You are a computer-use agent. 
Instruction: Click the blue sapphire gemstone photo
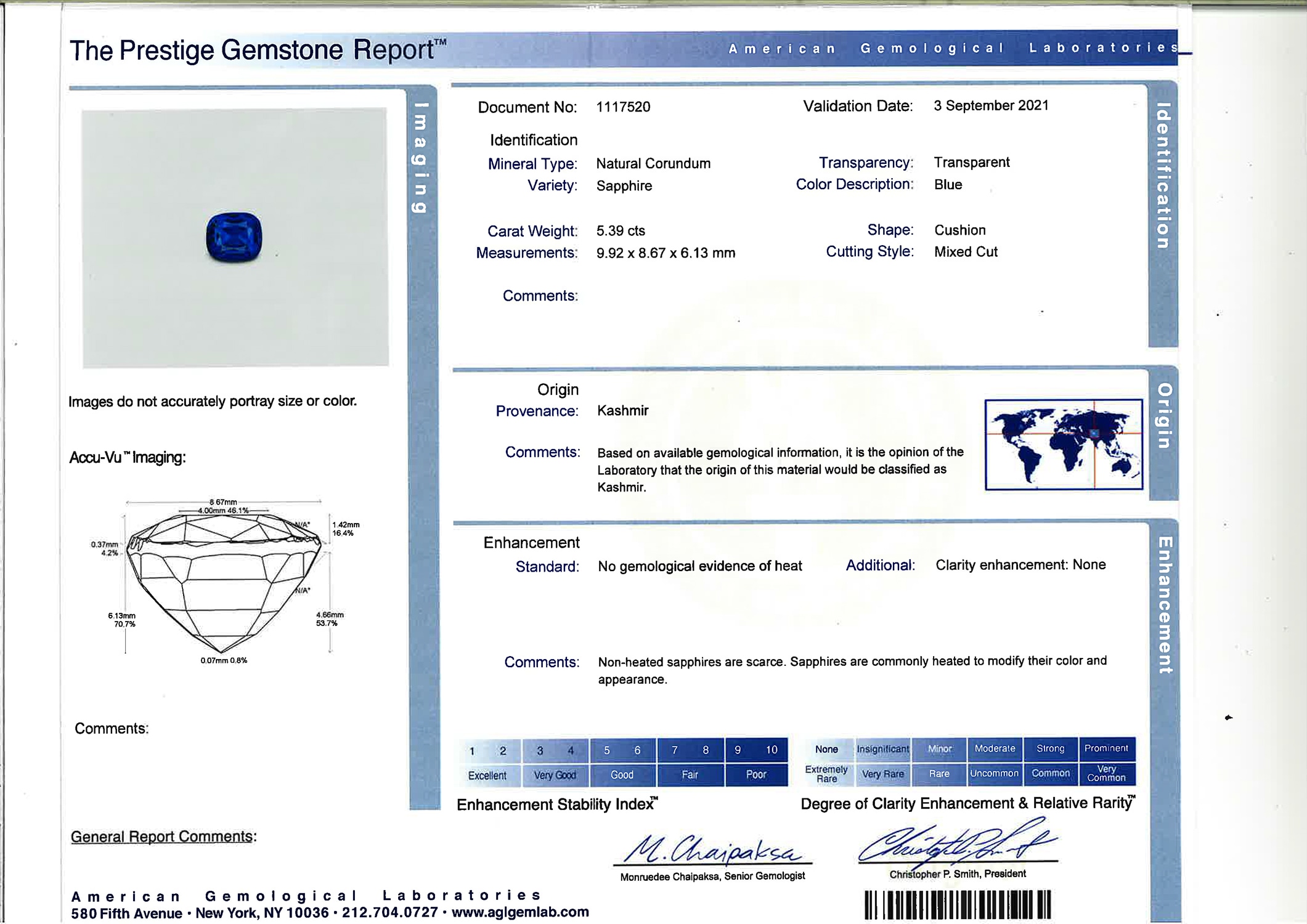(234, 237)
